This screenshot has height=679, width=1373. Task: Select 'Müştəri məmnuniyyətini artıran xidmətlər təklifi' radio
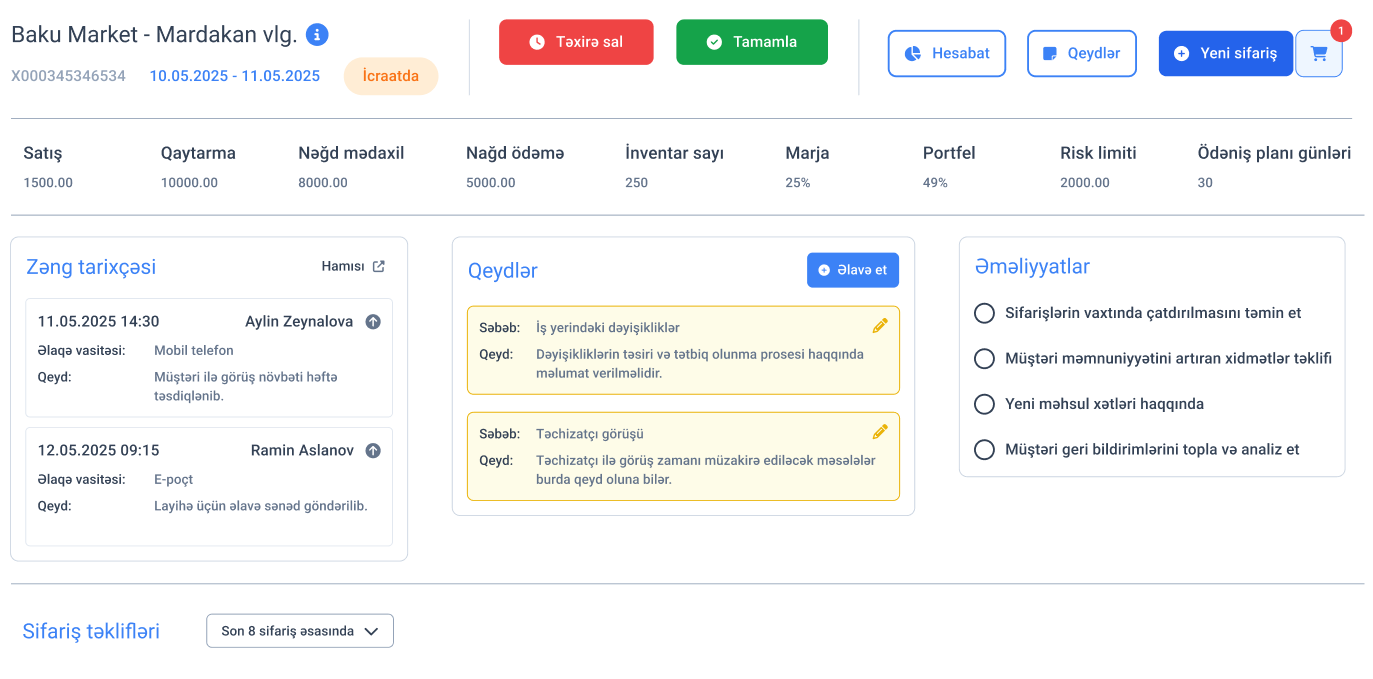point(984,359)
